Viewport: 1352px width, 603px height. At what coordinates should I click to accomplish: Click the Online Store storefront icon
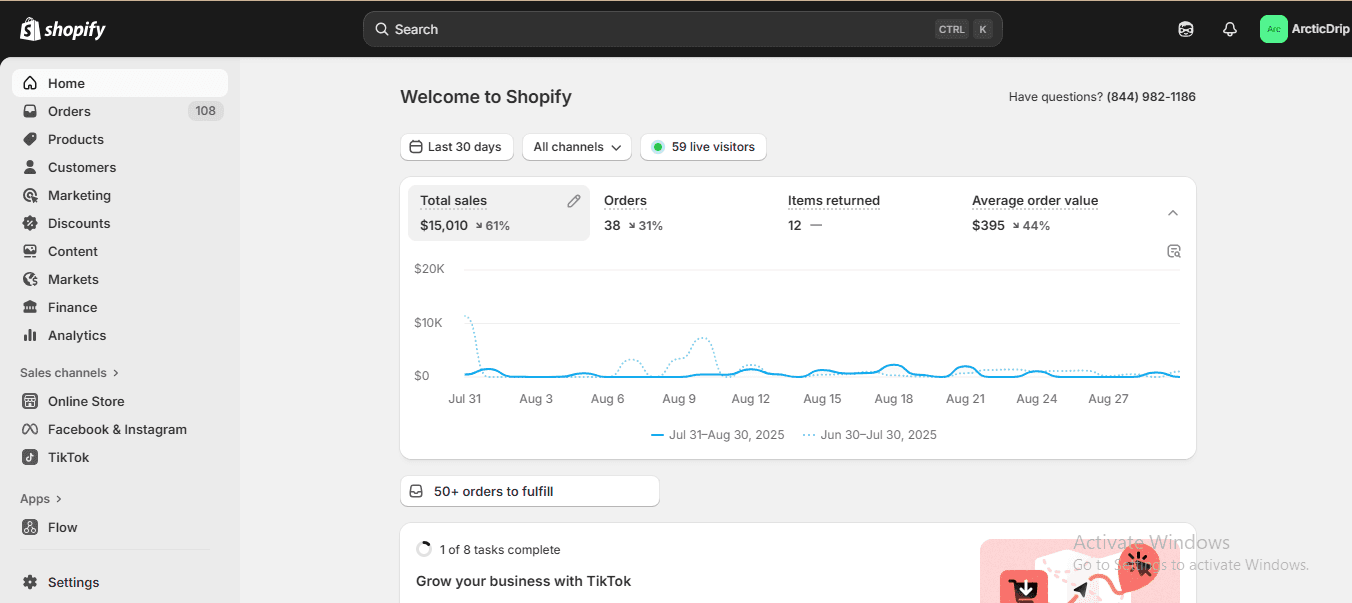(30, 401)
